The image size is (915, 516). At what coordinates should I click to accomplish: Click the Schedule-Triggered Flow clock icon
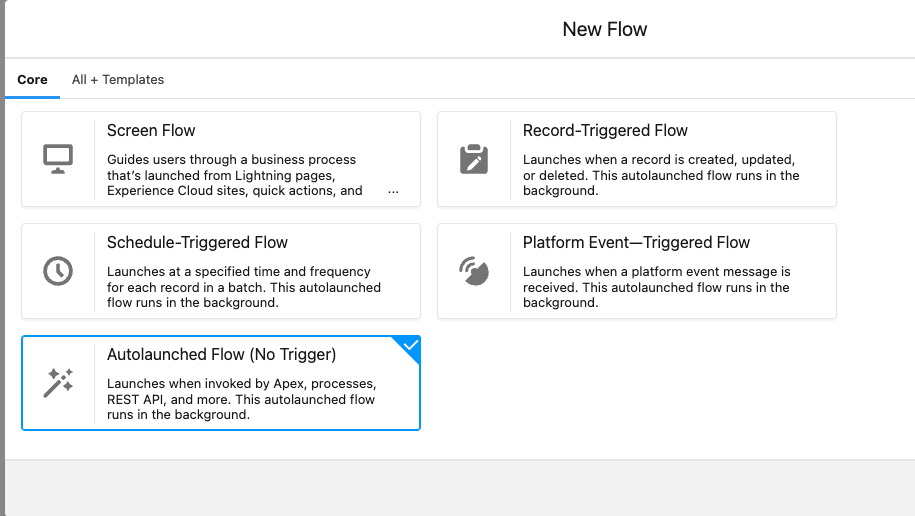(x=58, y=271)
